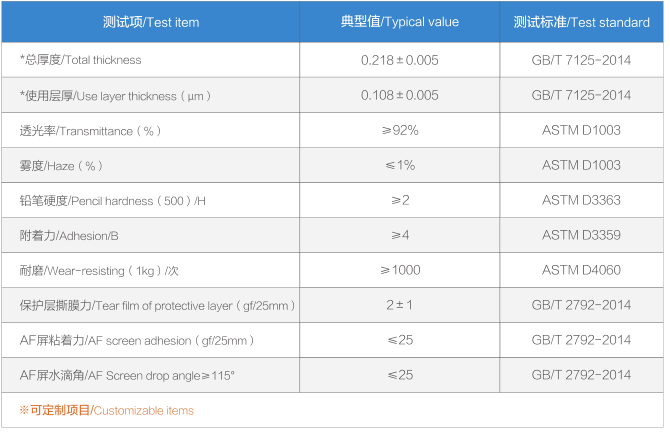
Task: Click the Transmittance row label
Action: pos(90,130)
